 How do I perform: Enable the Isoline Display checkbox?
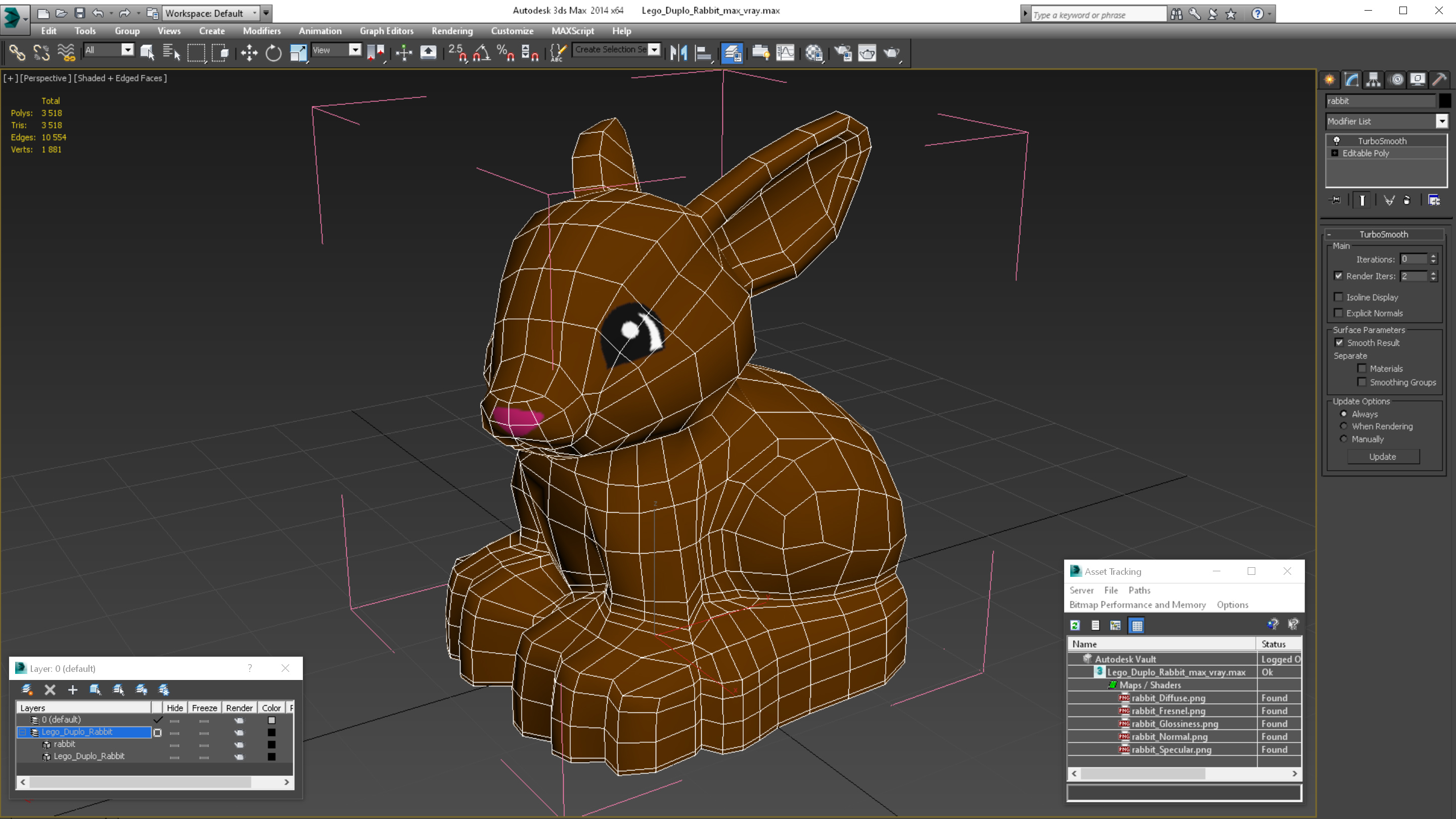(x=1338, y=297)
